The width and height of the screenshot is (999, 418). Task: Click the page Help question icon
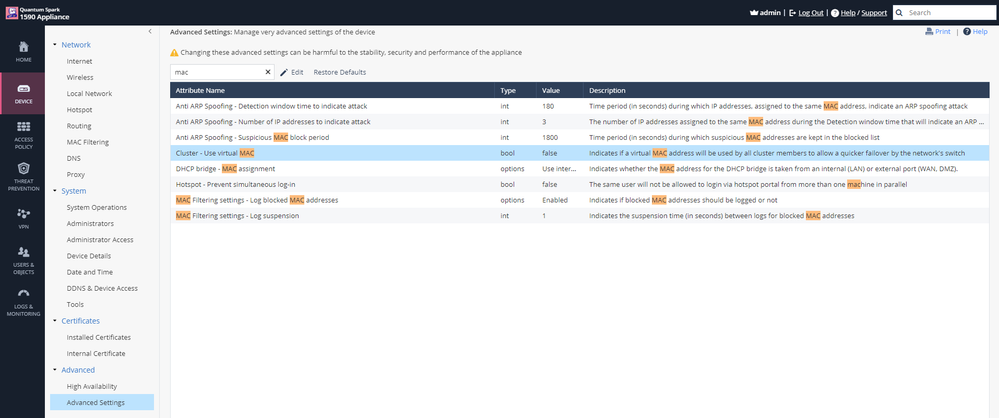point(967,32)
